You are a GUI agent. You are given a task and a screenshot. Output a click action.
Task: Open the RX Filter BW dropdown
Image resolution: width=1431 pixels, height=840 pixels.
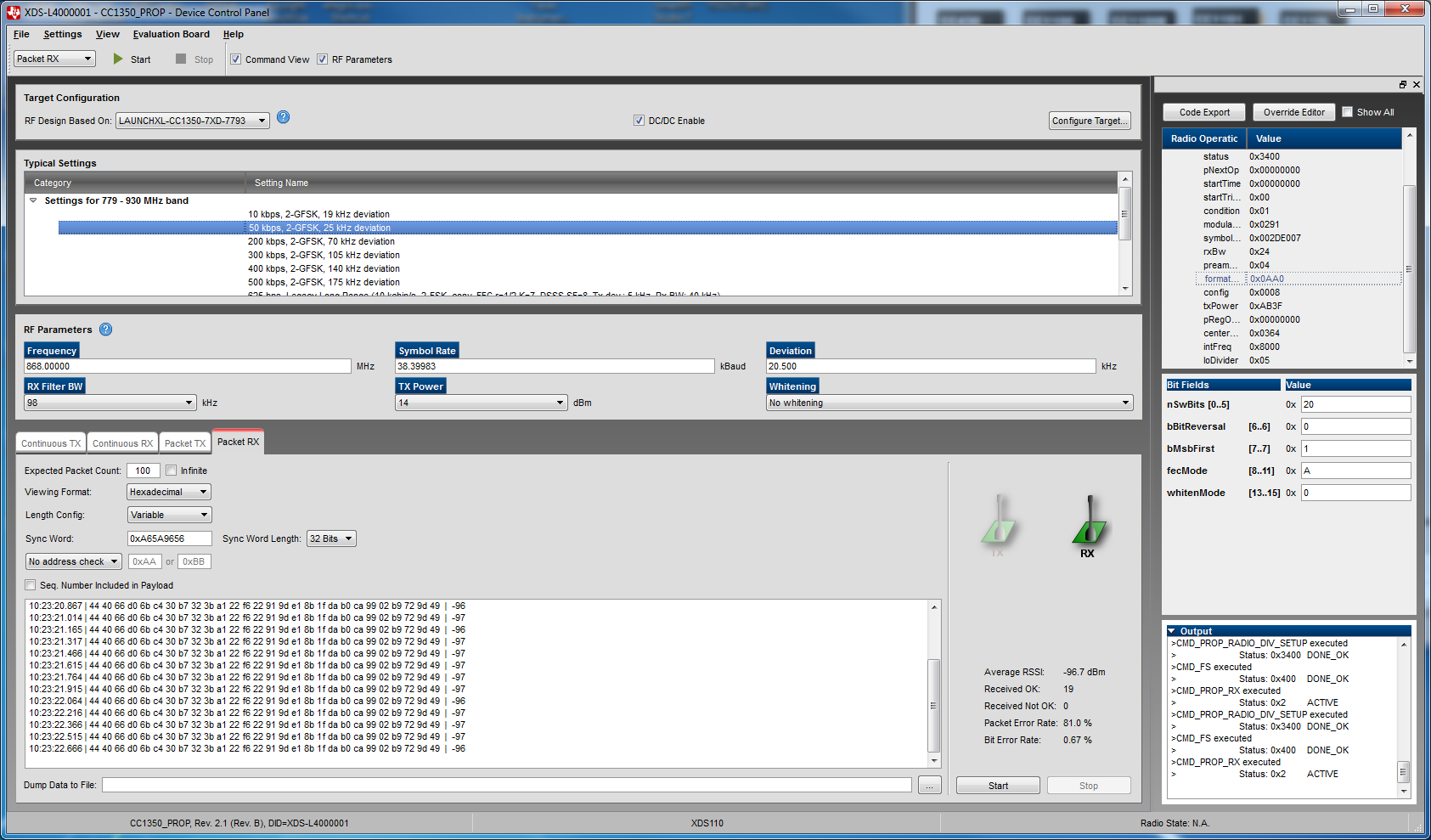[110, 403]
